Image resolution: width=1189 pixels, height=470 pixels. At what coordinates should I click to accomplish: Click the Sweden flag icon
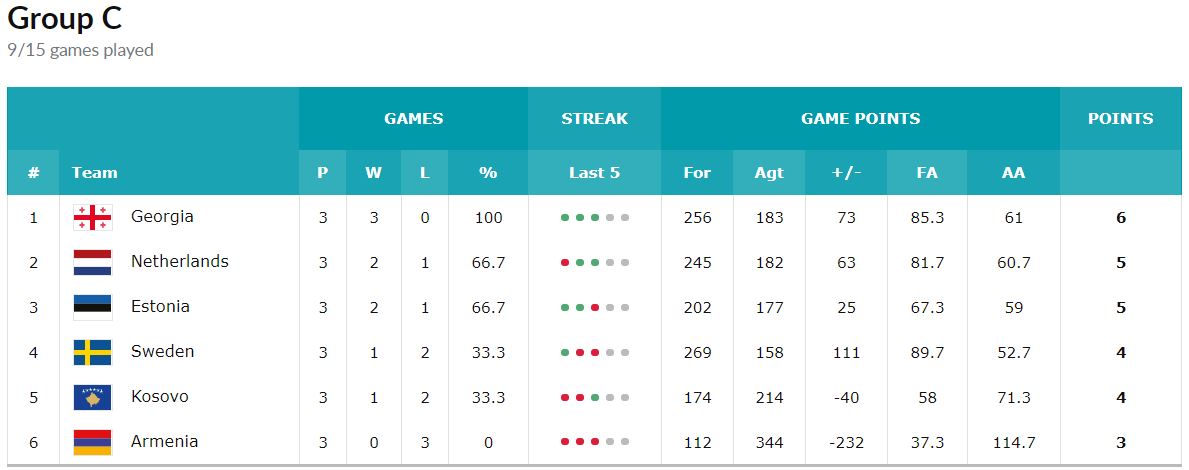(x=93, y=352)
